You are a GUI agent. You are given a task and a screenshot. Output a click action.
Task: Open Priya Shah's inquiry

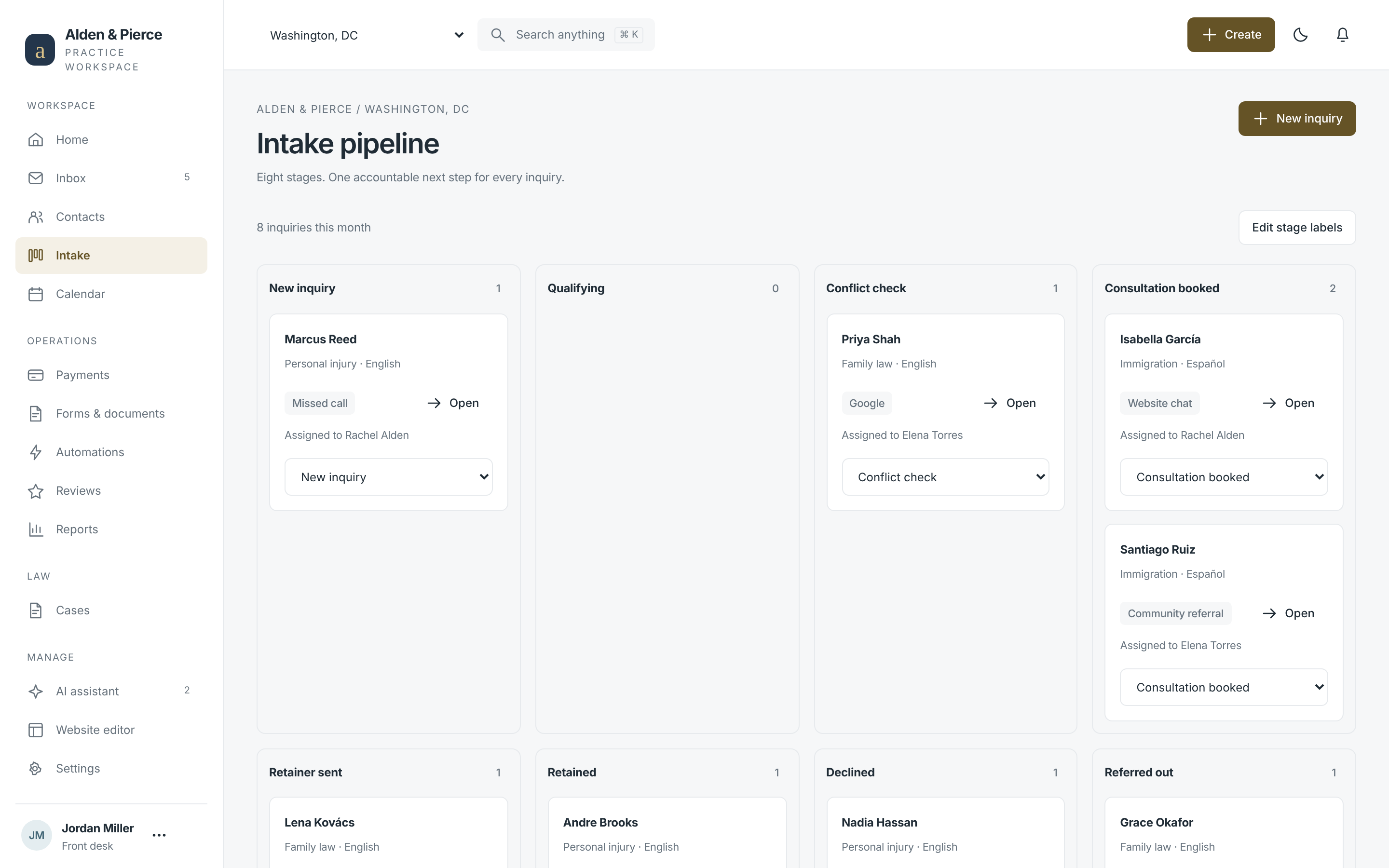(x=1009, y=403)
